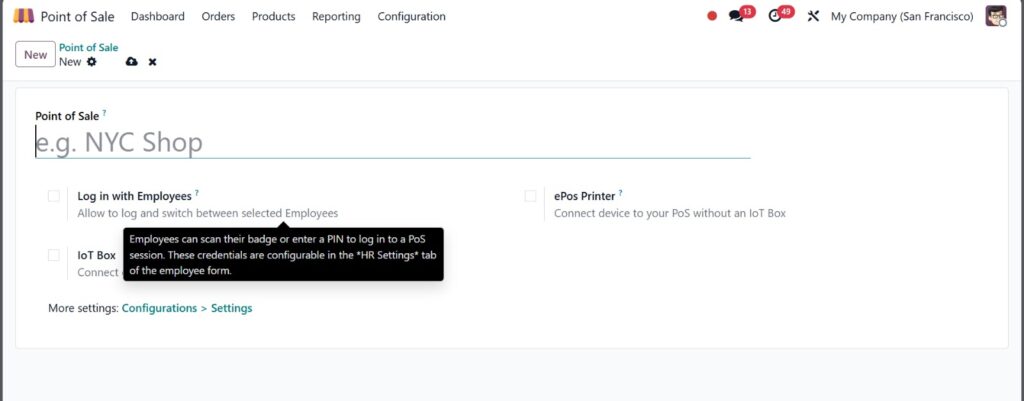Image resolution: width=1024 pixels, height=401 pixels.
Task: Enable the Log in with Employees checkbox
Action: click(54, 196)
